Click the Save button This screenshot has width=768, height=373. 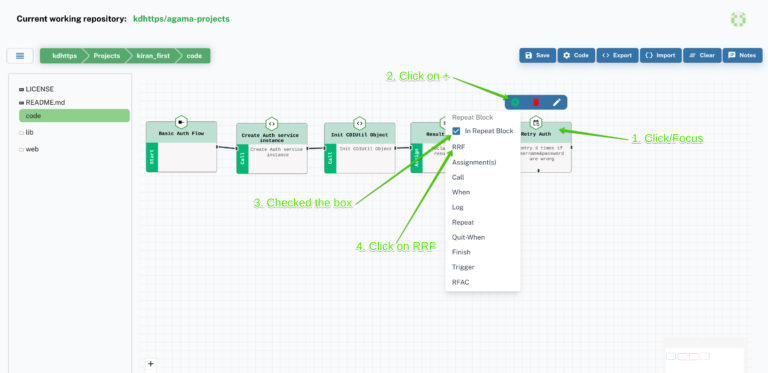pos(537,55)
